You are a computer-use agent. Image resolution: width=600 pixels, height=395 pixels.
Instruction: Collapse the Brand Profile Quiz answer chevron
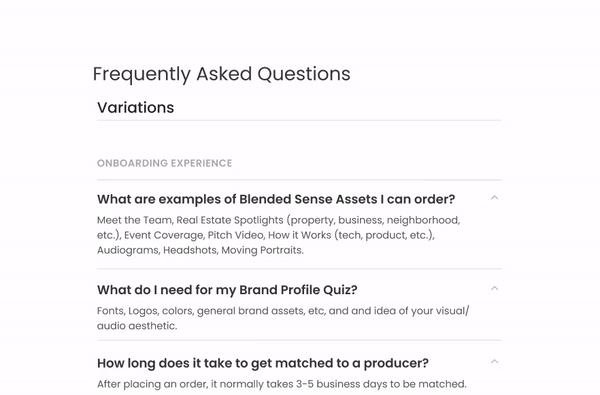pos(494,288)
